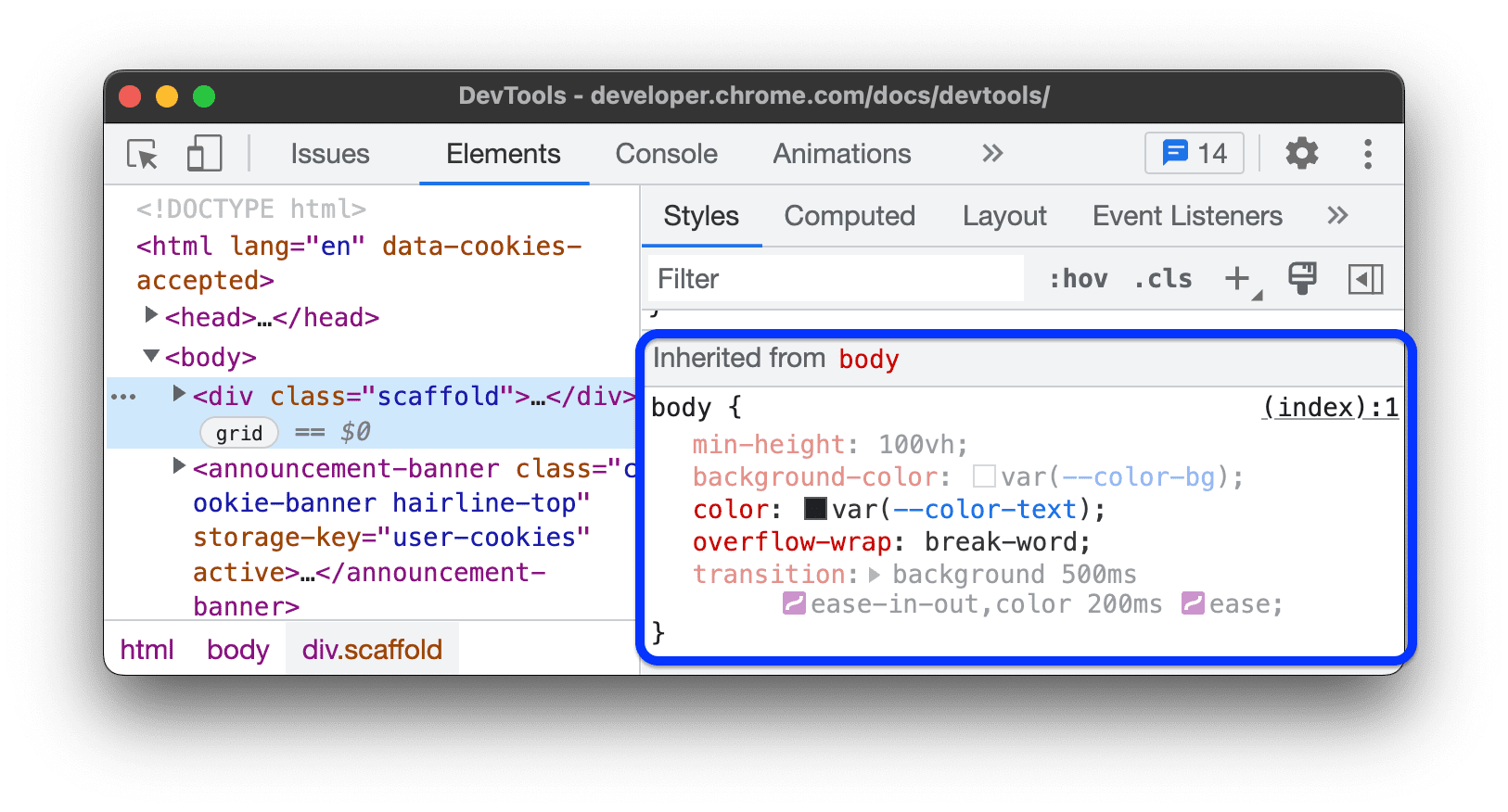Toggle the device toolbar icon
Screen dimensions: 1508x812
coord(204,154)
